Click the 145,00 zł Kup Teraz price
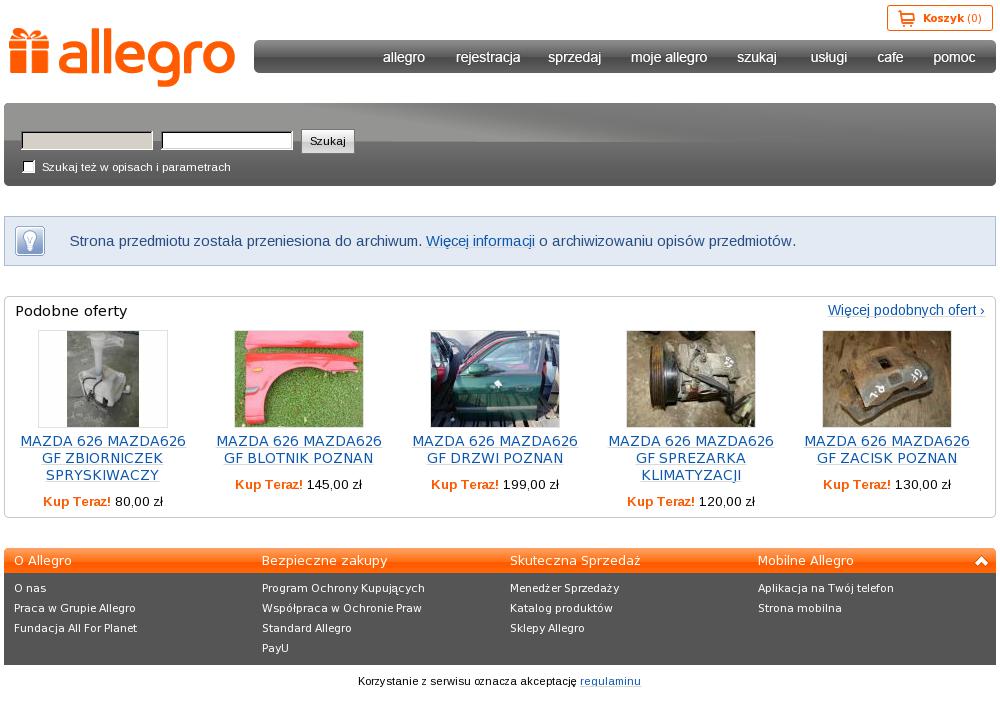Screen dimensions: 1000x701 [x=298, y=485]
